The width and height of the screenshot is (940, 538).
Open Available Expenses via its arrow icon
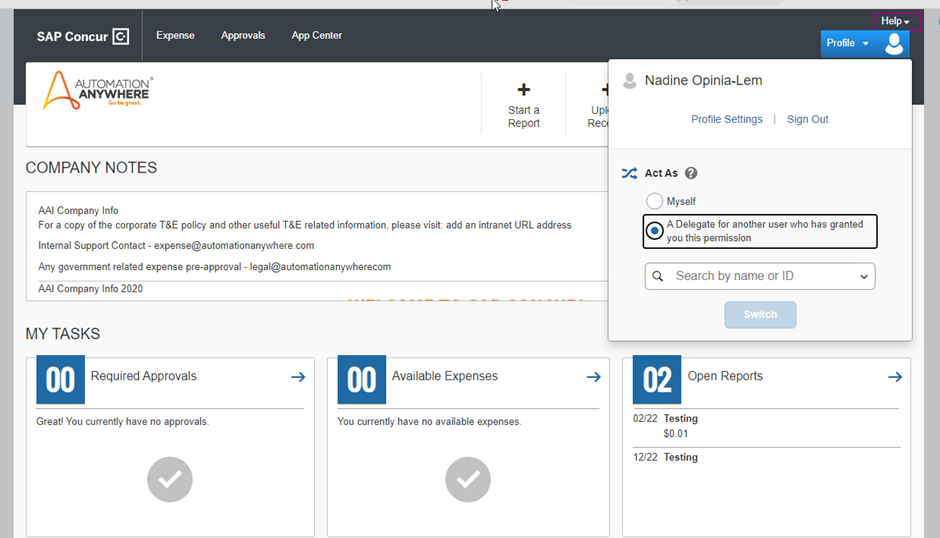coord(593,377)
